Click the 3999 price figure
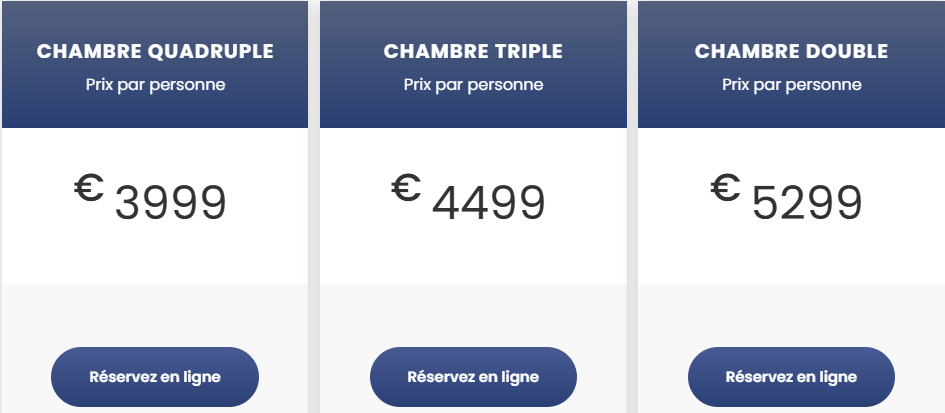The width and height of the screenshot is (945, 413). coord(170,203)
